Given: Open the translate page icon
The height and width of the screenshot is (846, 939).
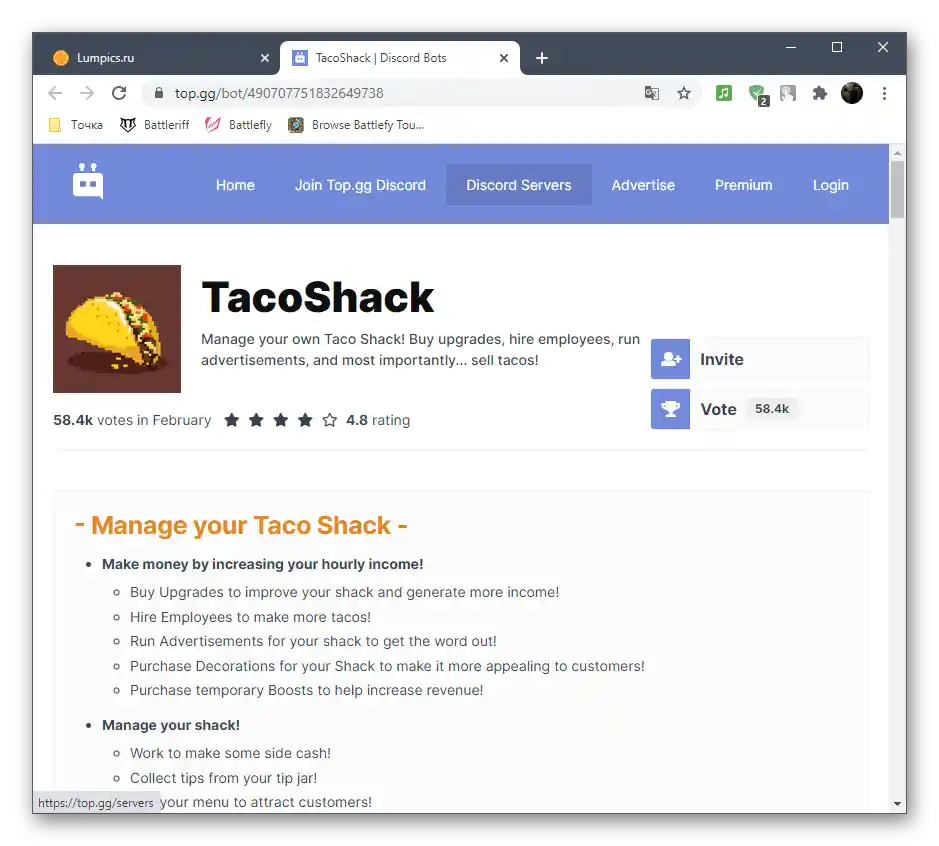Looking at the screenshot, I should pos(652,93).
